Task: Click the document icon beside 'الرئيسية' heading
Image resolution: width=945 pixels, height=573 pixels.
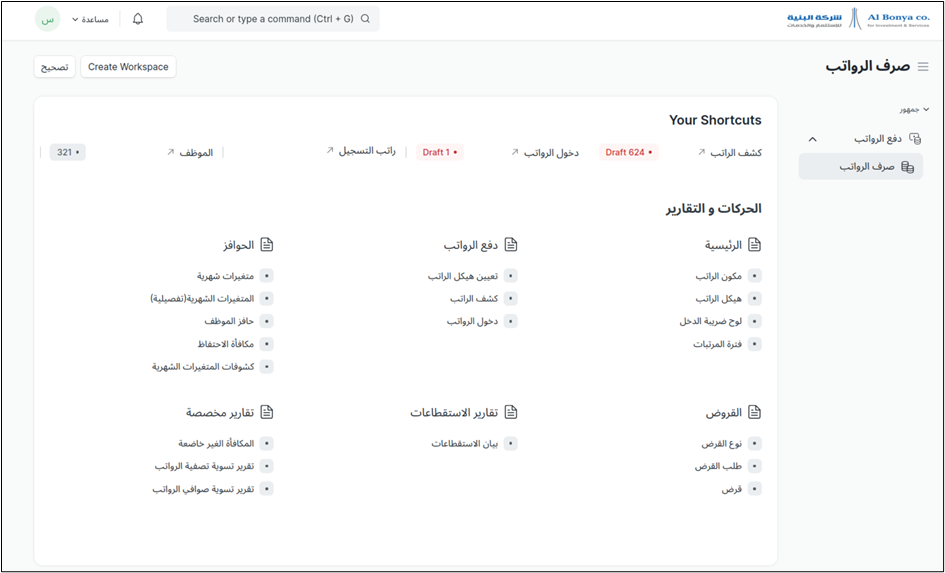Action: (x=755, y=245)
